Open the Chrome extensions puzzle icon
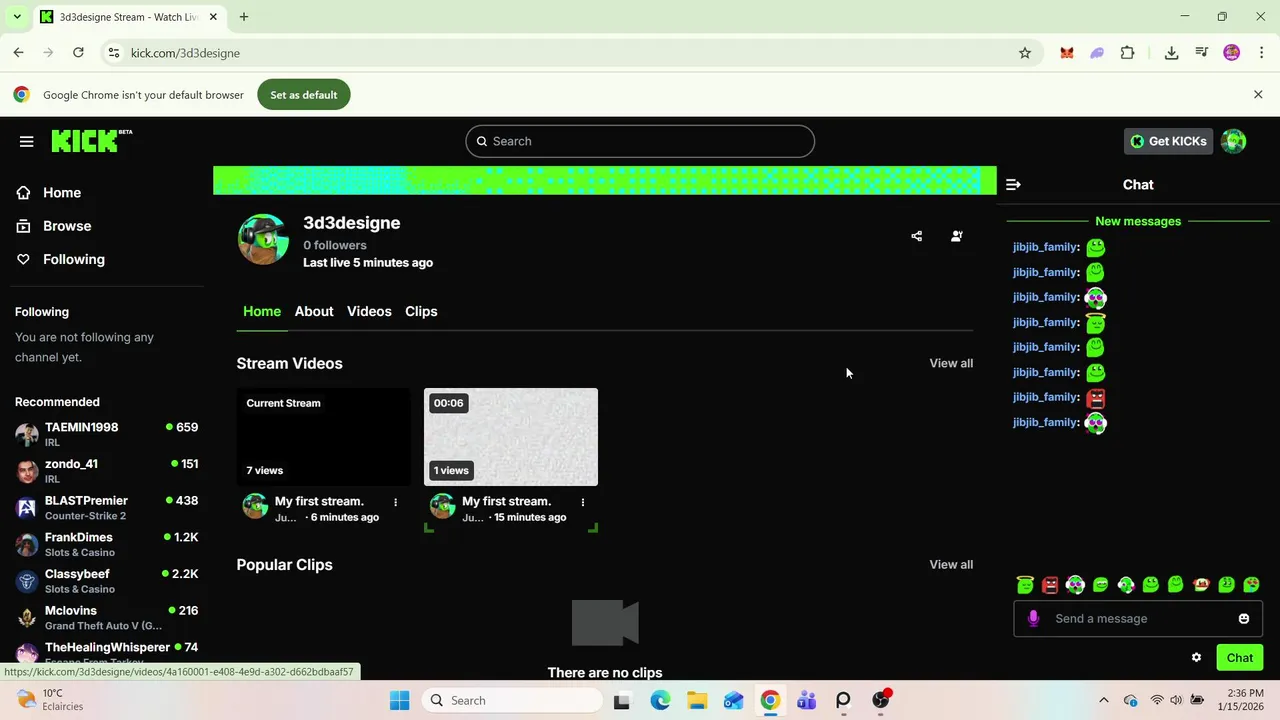The height and width of the screenshot is (720, 1280). 1127,53
